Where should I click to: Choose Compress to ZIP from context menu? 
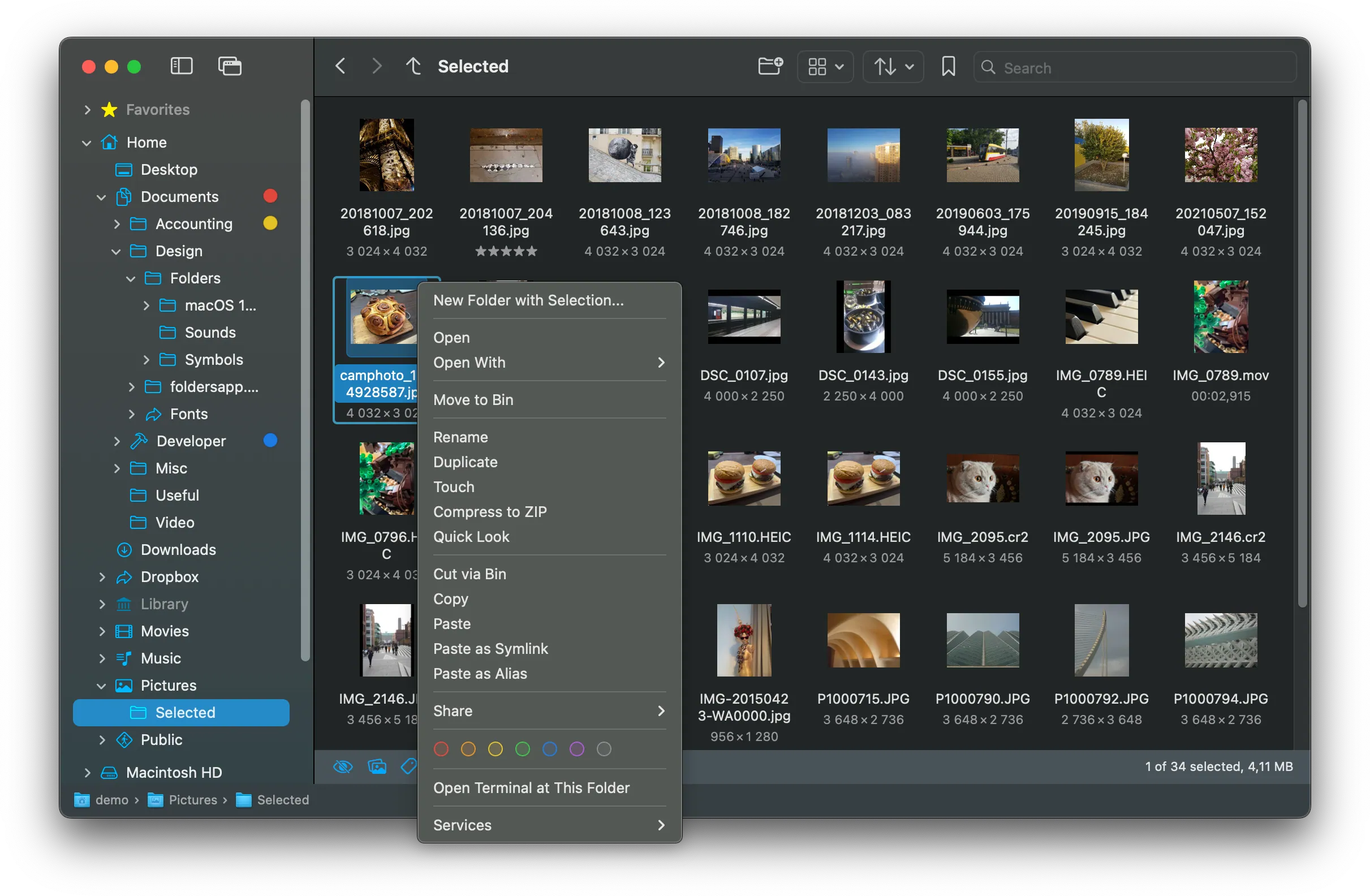tap(490, 511)
